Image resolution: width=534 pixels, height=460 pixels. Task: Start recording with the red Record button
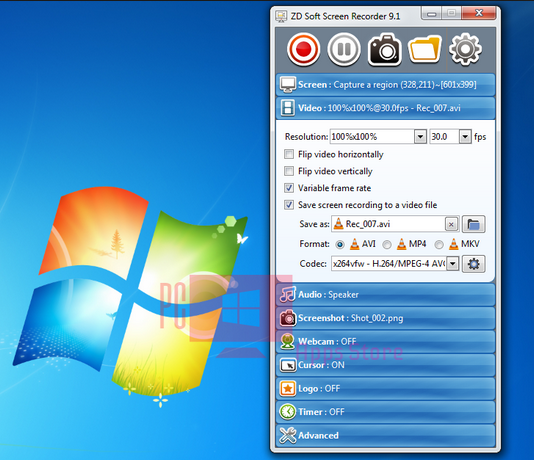pos(303,49)
